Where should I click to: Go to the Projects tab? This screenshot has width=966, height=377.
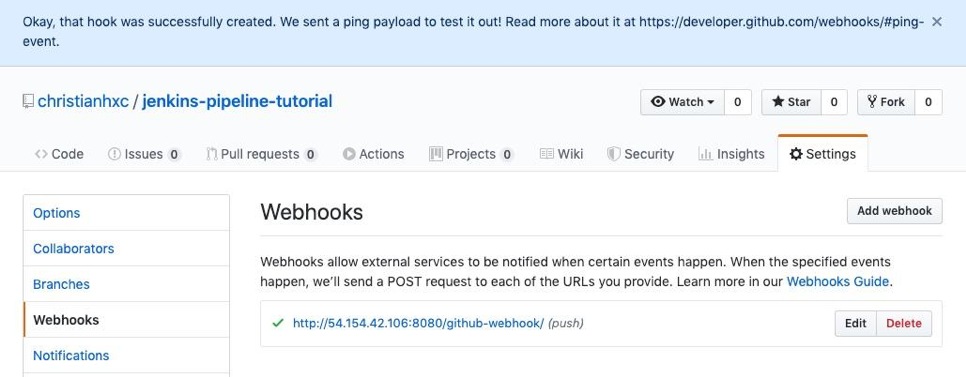[x=471, y=154]
